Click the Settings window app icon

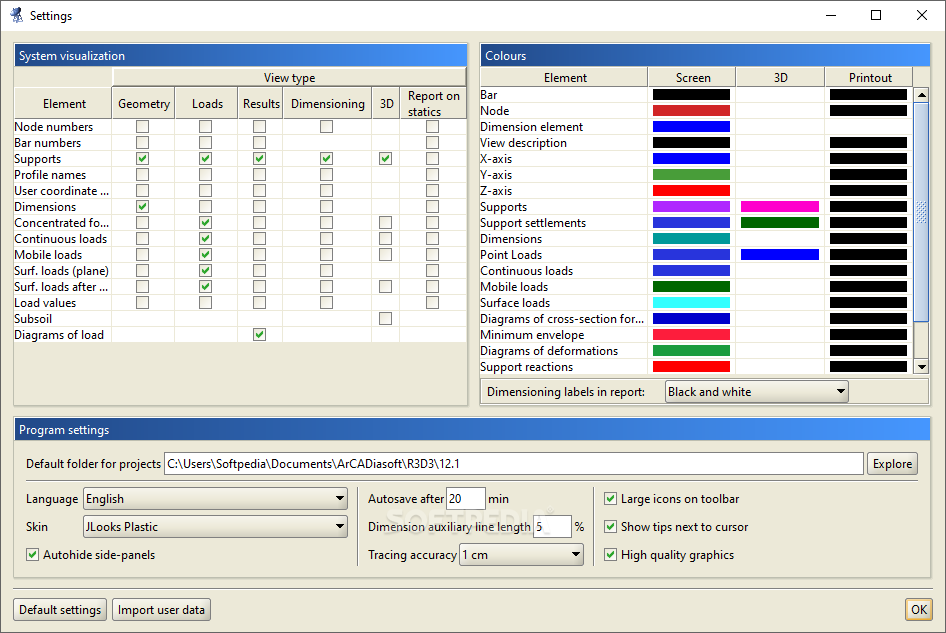[x=16, y=15]
